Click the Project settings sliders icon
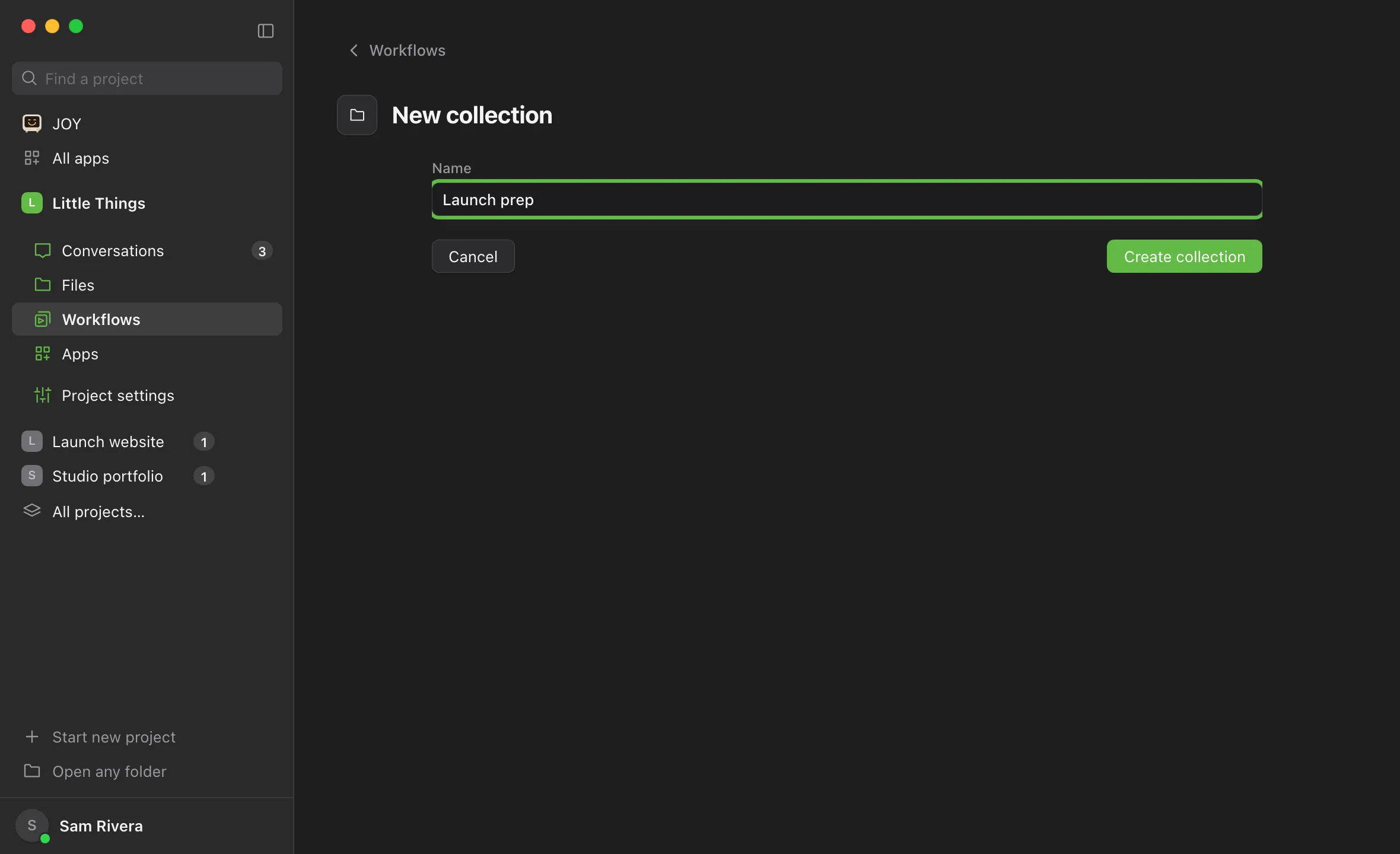Image resolution: width=1400 pixels, height=854 pixels. pos(43,395)
